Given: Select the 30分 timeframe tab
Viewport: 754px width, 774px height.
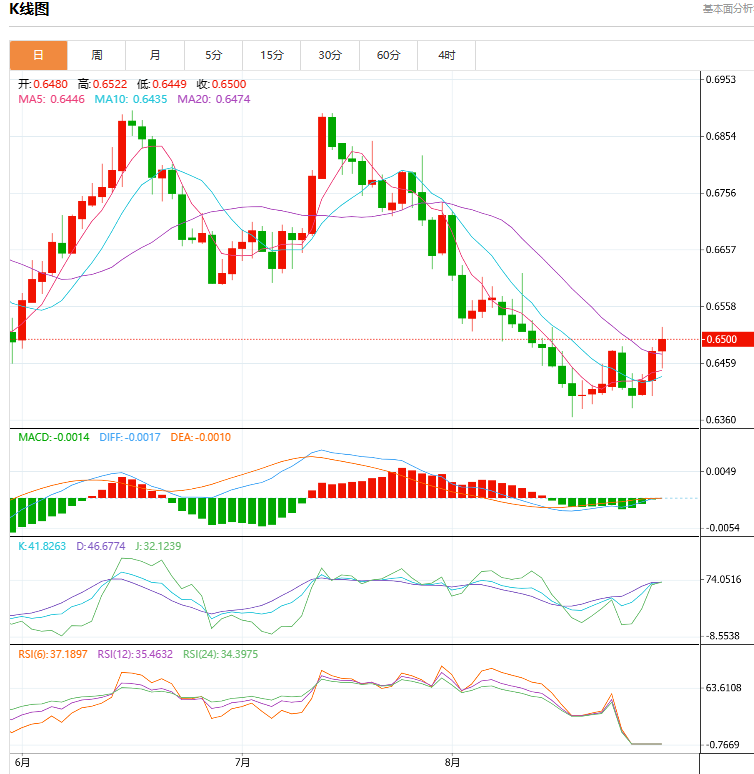Looking at the screenshot, I should pos(330,55).
